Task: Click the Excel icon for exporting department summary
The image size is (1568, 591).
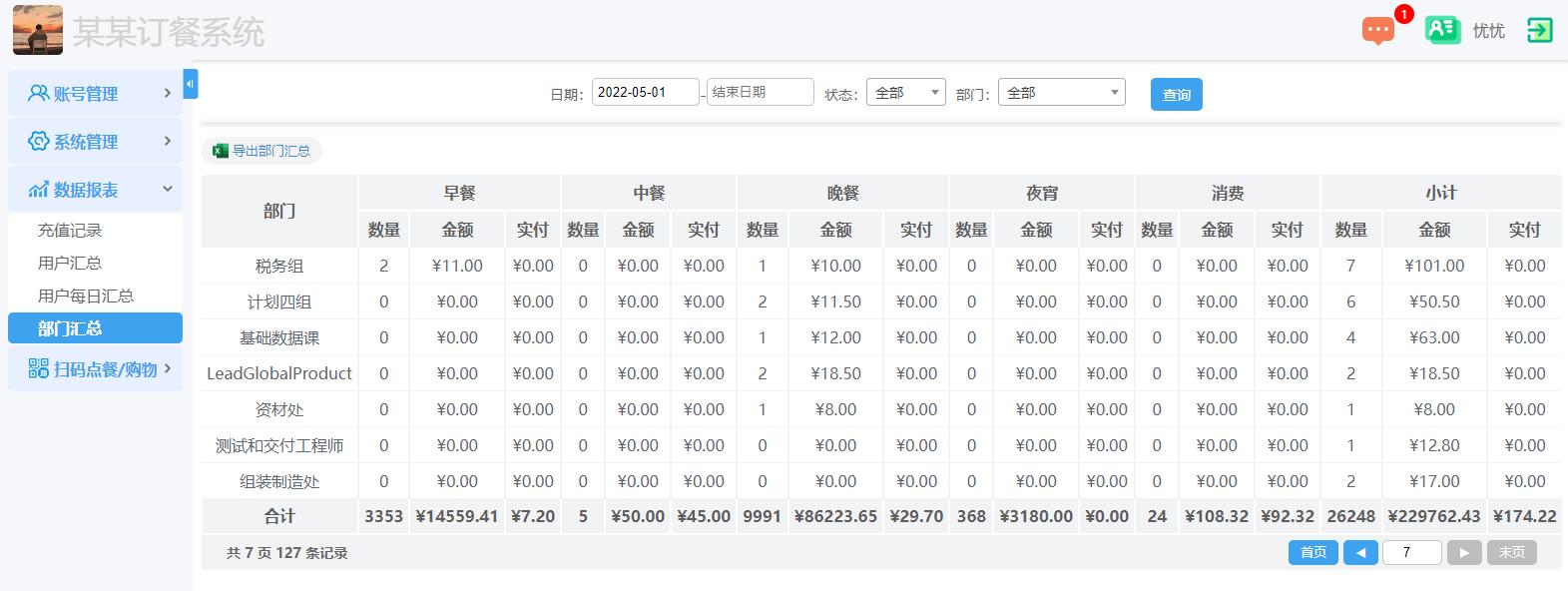Action: pos(221,151)
